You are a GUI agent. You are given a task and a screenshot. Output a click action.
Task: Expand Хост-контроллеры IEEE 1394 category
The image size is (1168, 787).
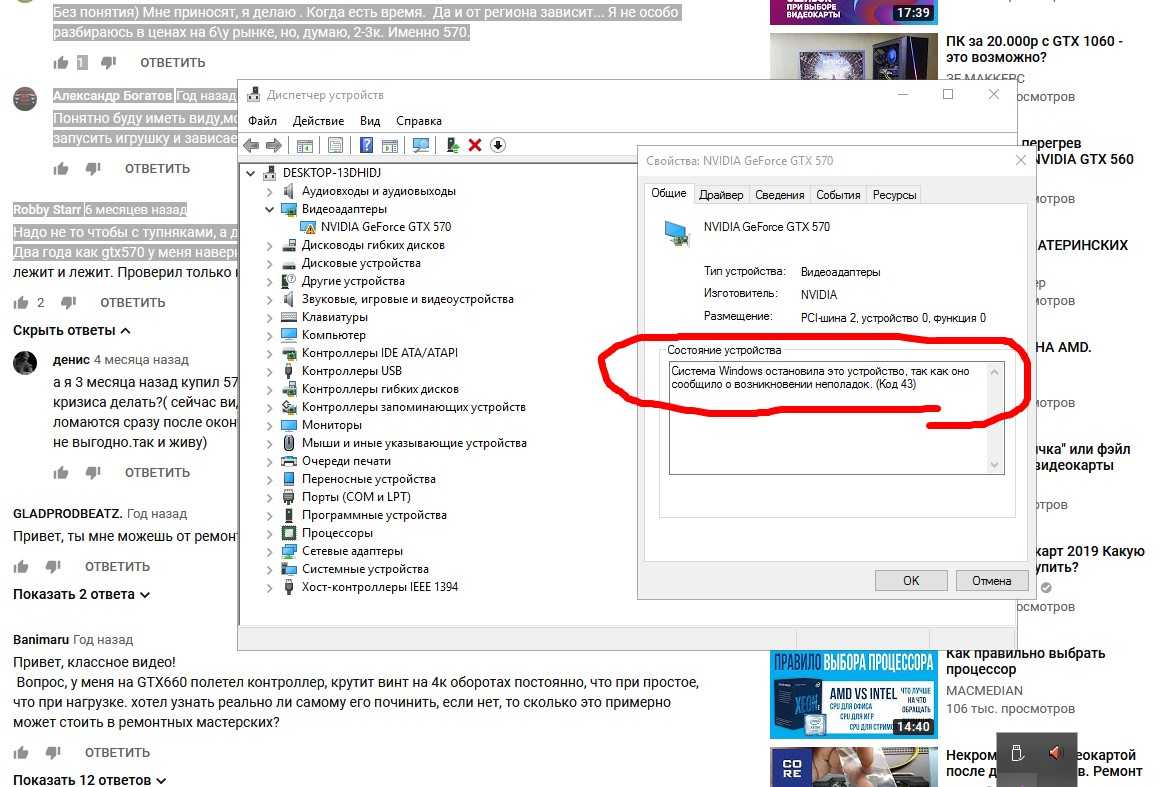[269, 587]
